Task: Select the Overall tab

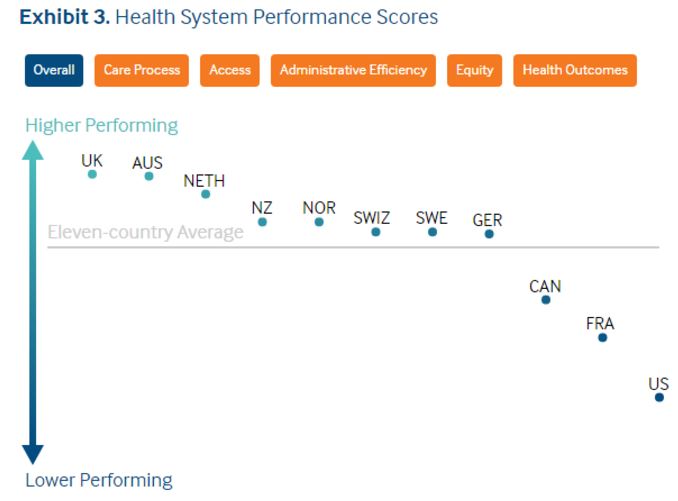Action: (54, 70)
